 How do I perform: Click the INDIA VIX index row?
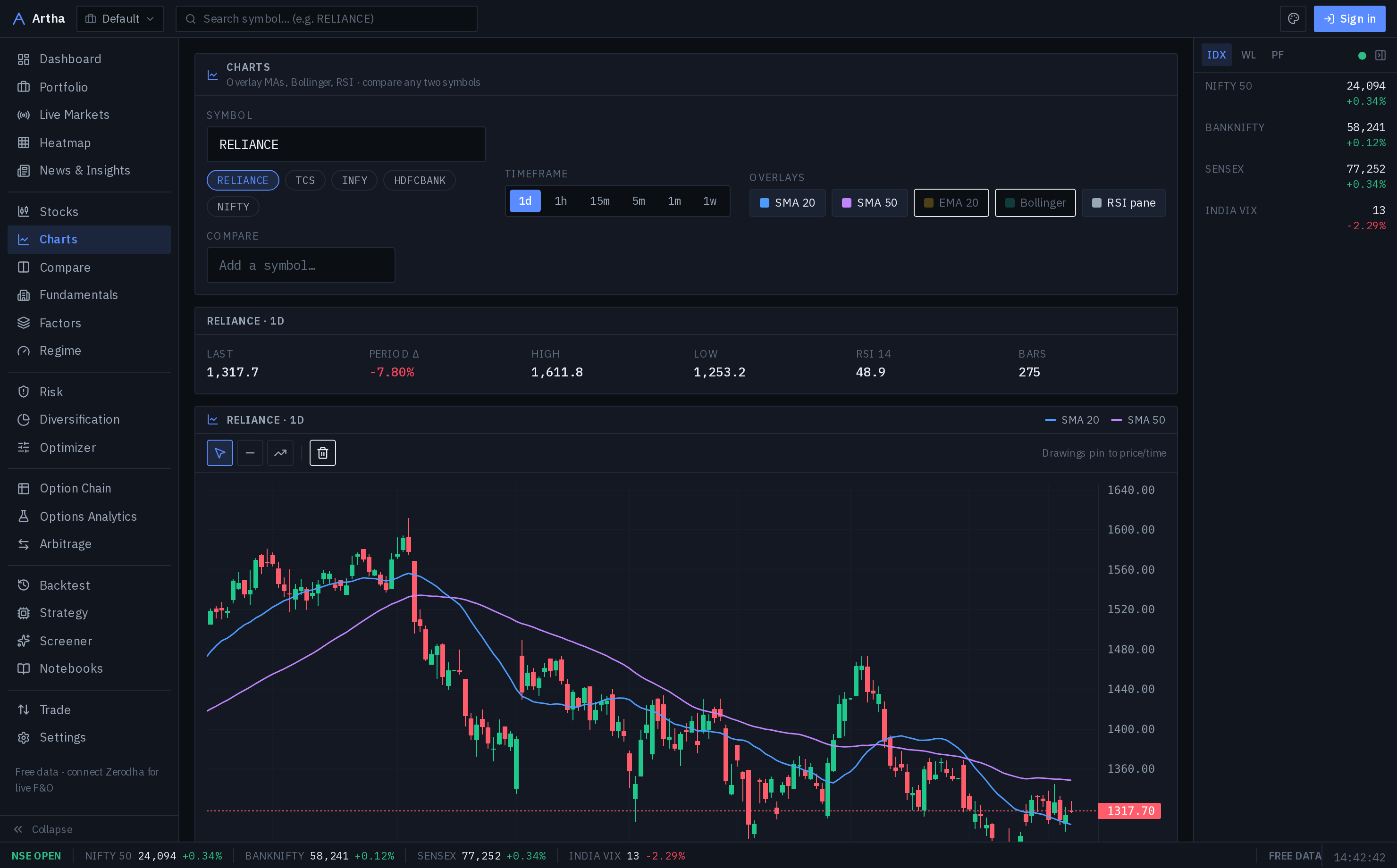[x=1296, y=217]
